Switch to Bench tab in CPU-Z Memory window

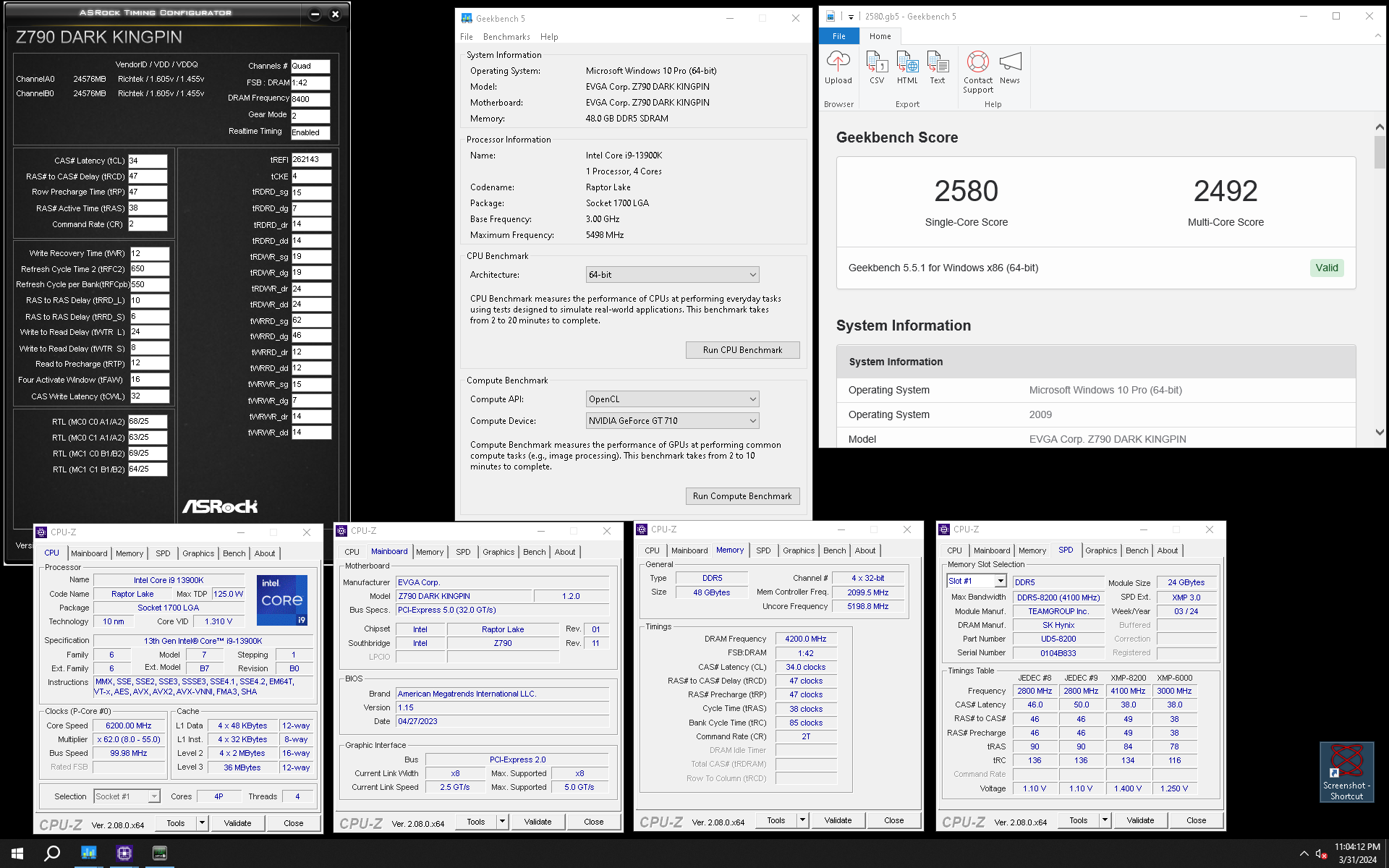tap(834, 550)
